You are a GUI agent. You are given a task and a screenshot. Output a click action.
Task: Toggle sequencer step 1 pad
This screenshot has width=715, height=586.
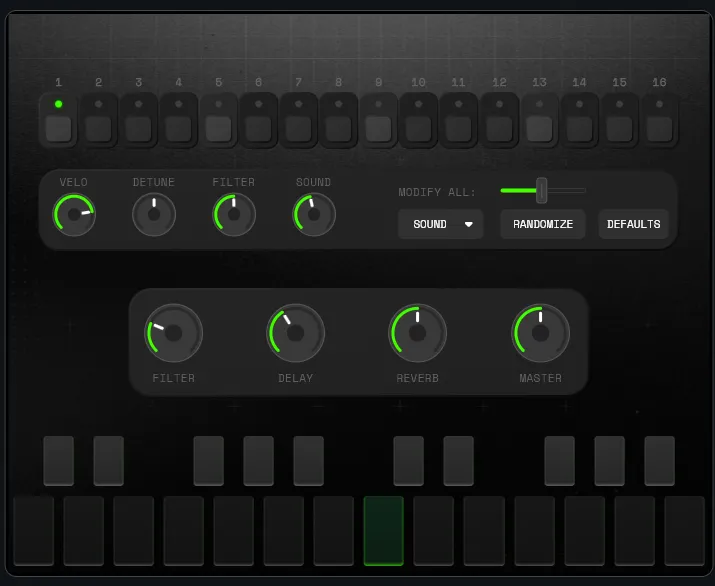point(58,129)
